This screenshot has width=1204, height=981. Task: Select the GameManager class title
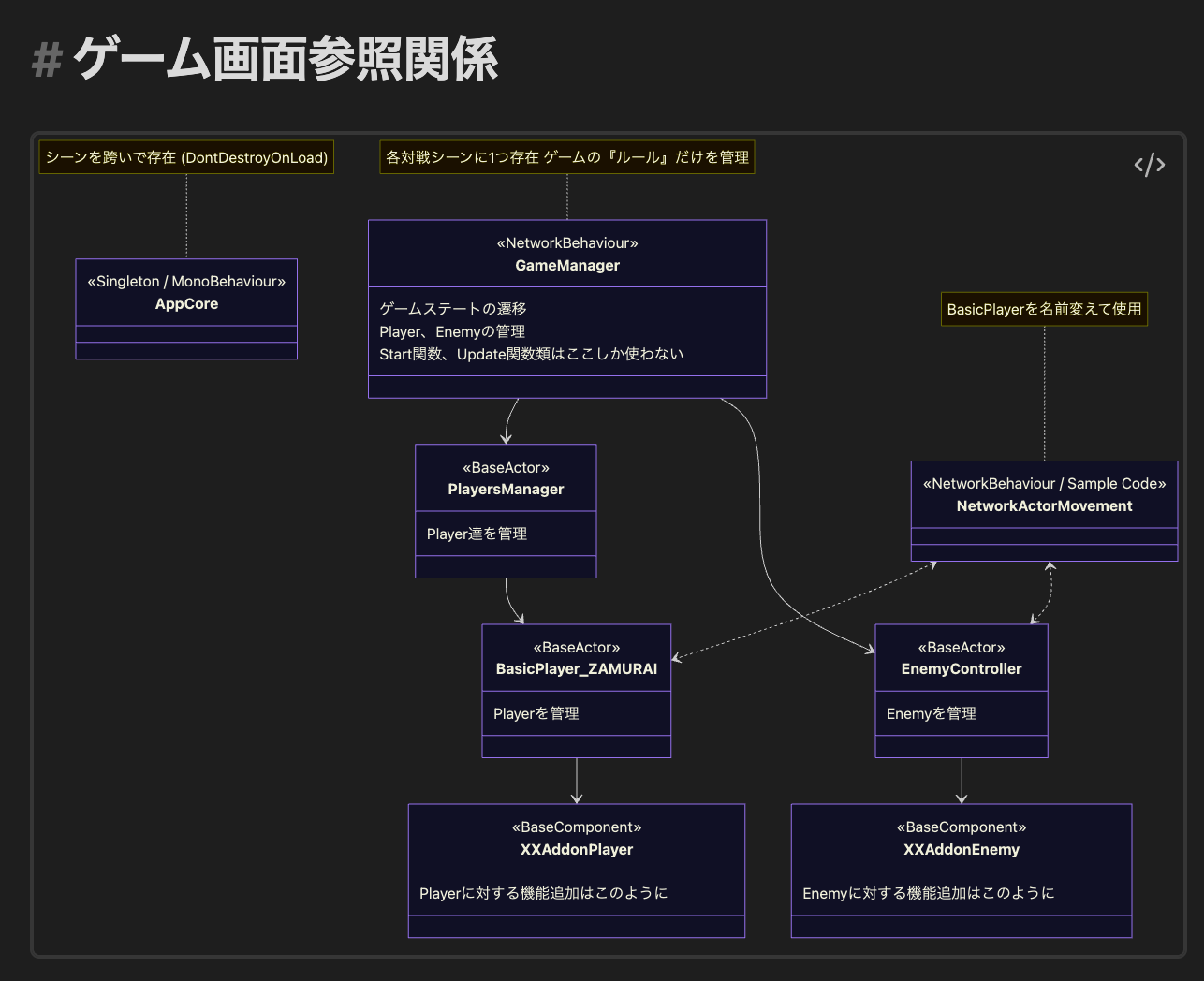tap(567, 266)
